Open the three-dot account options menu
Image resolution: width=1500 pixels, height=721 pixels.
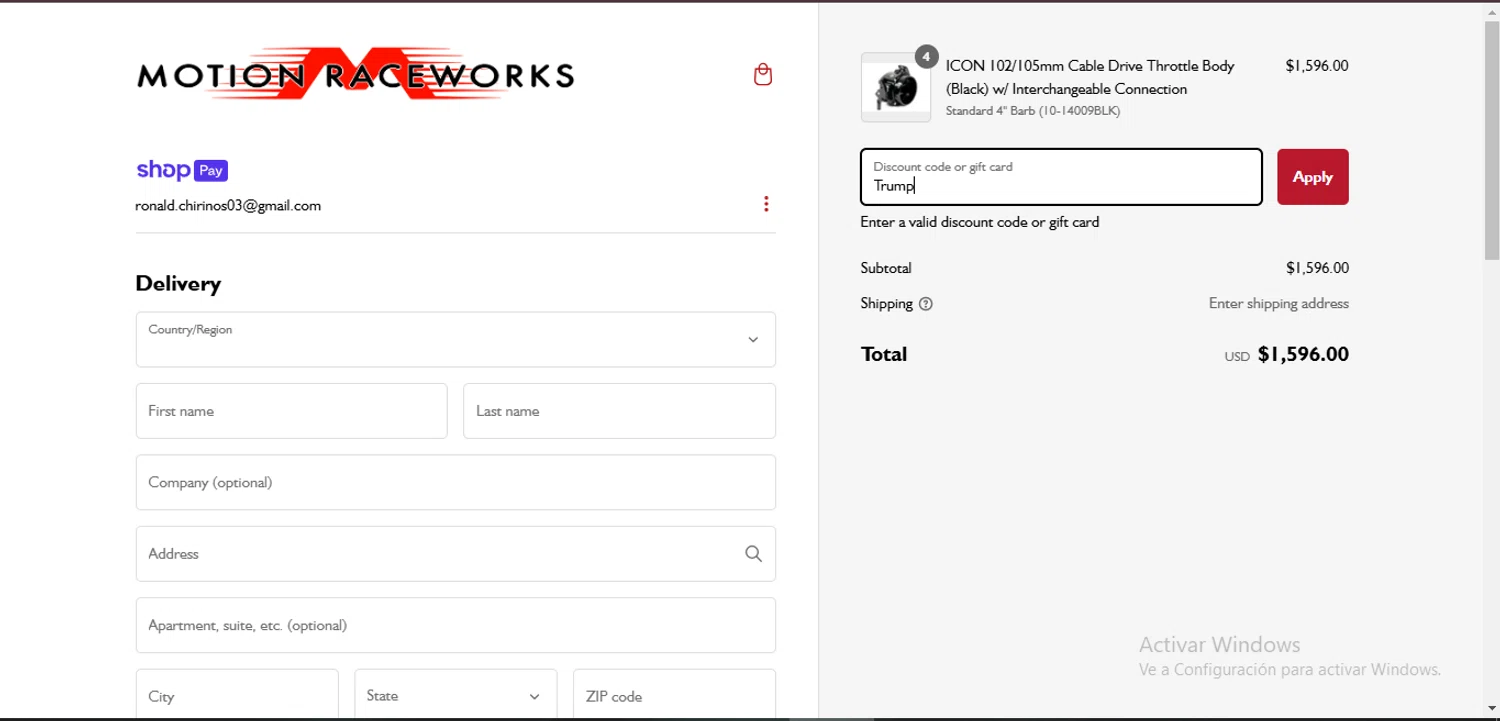tap(766, 204)
